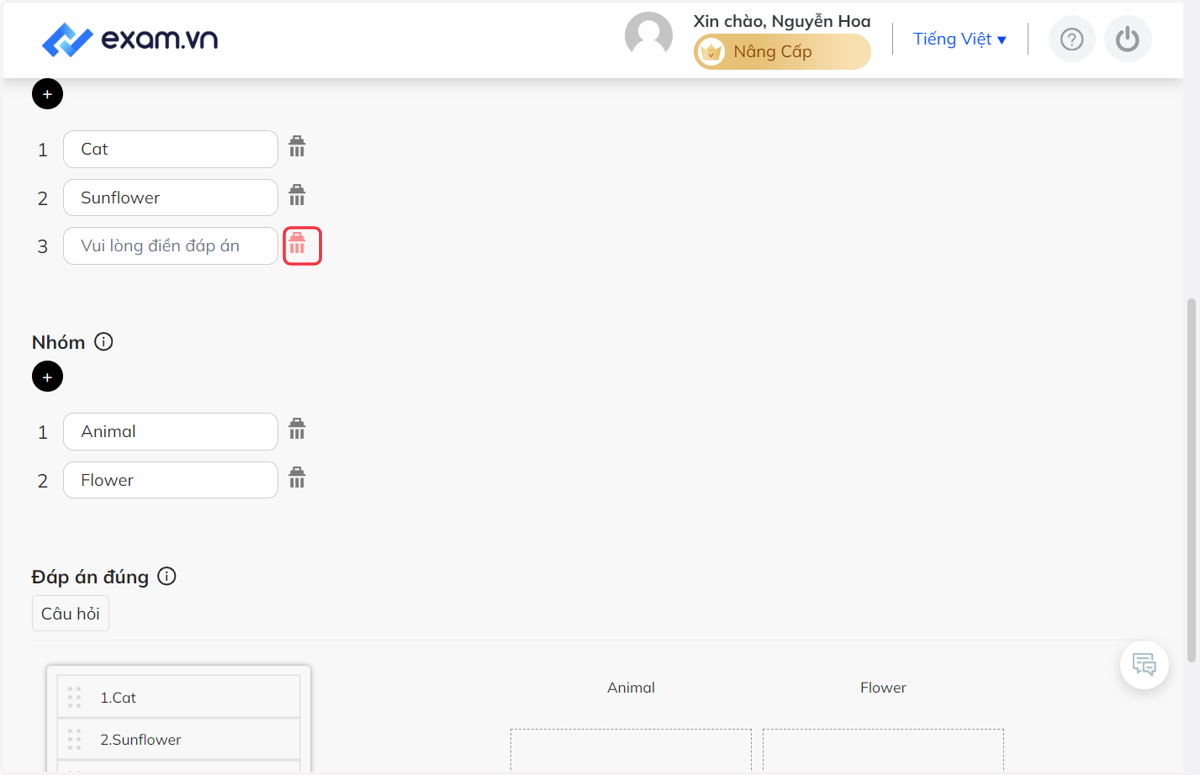Show info tooltip next to Đáp án đúng
1200x775 pixels.
coord(167,576)
